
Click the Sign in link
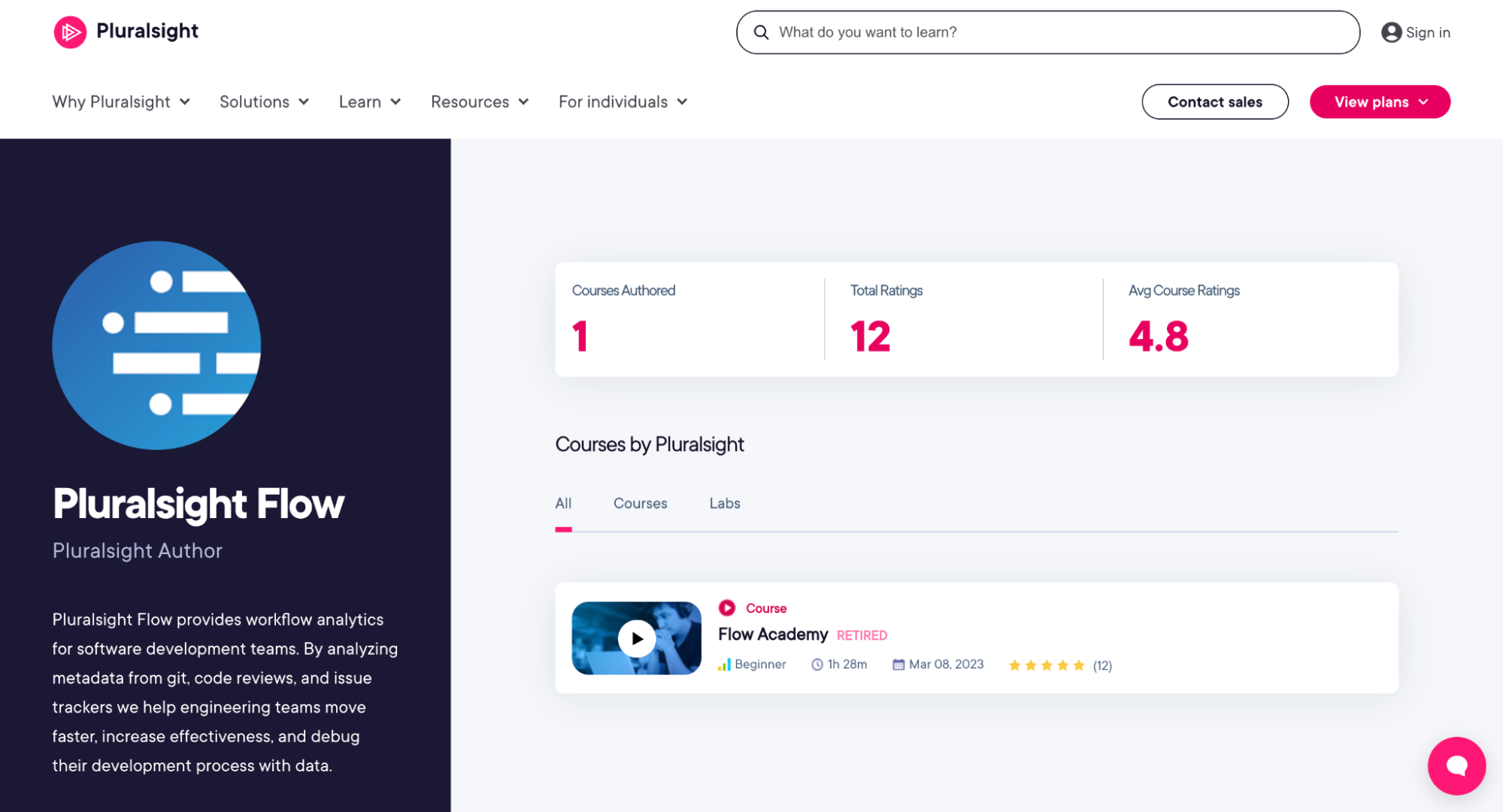tap(1428, 32)
